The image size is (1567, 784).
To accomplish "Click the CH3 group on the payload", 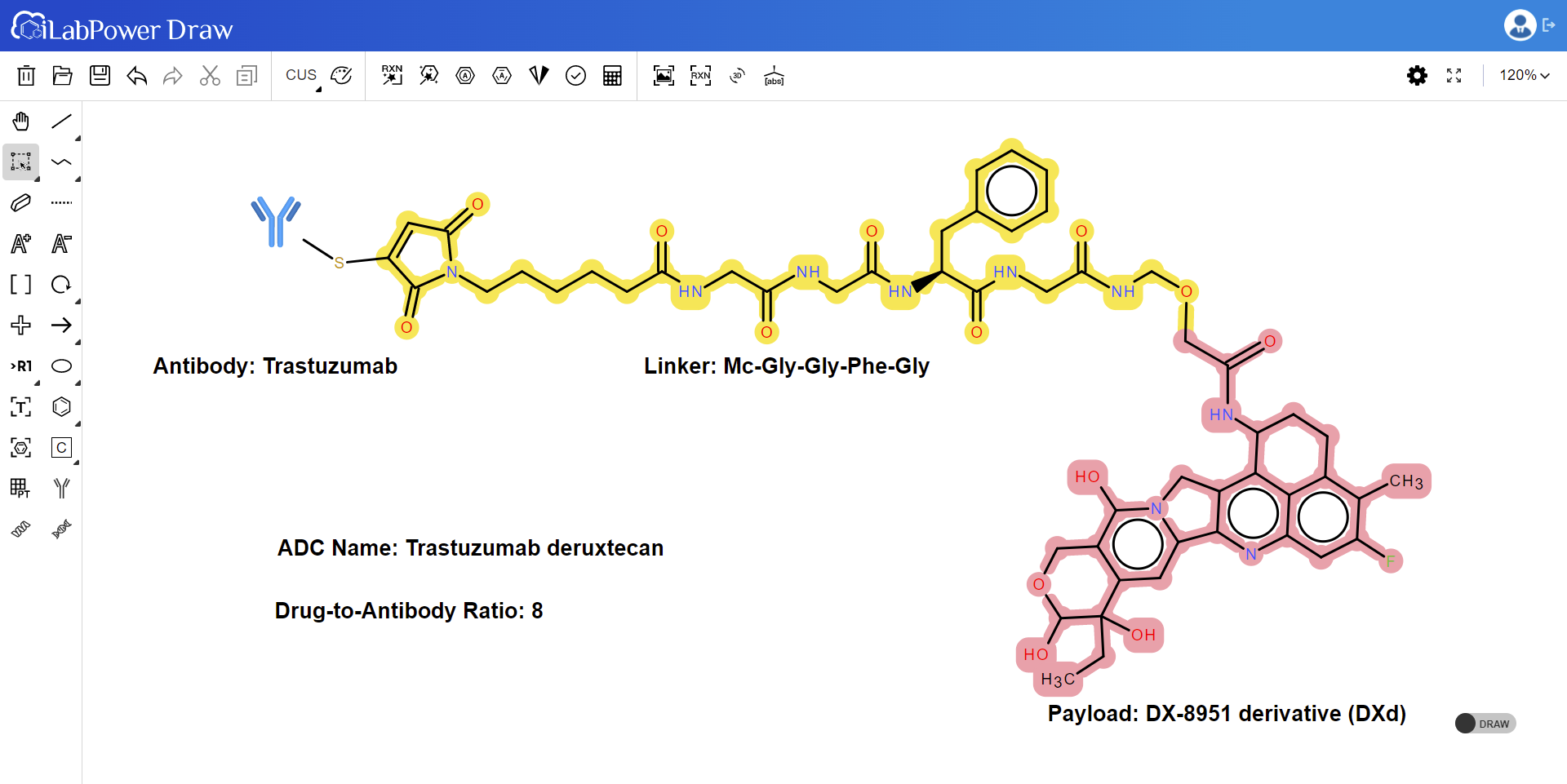I will point(1406,481).
